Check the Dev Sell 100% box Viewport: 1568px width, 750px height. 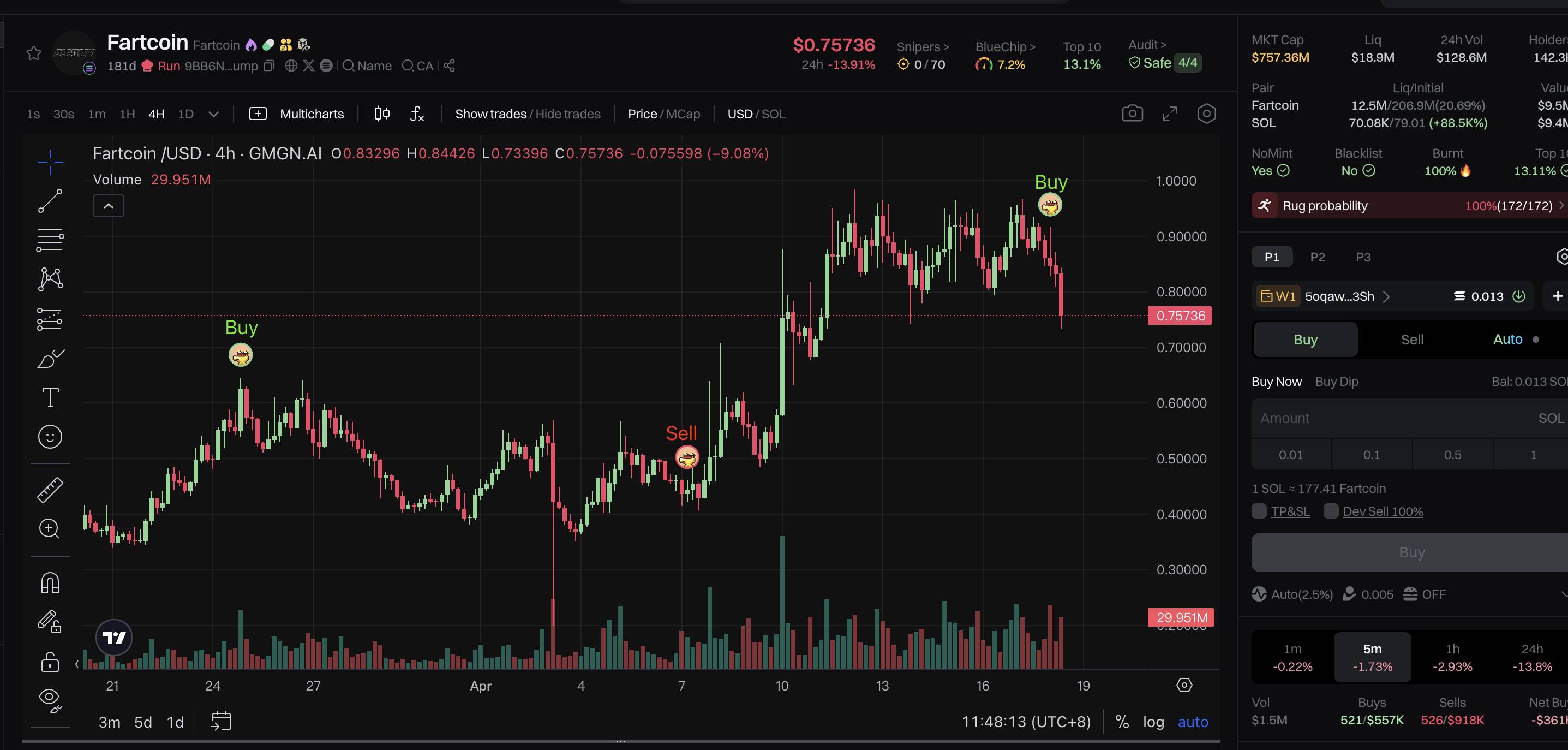[x=1331, y=511]
